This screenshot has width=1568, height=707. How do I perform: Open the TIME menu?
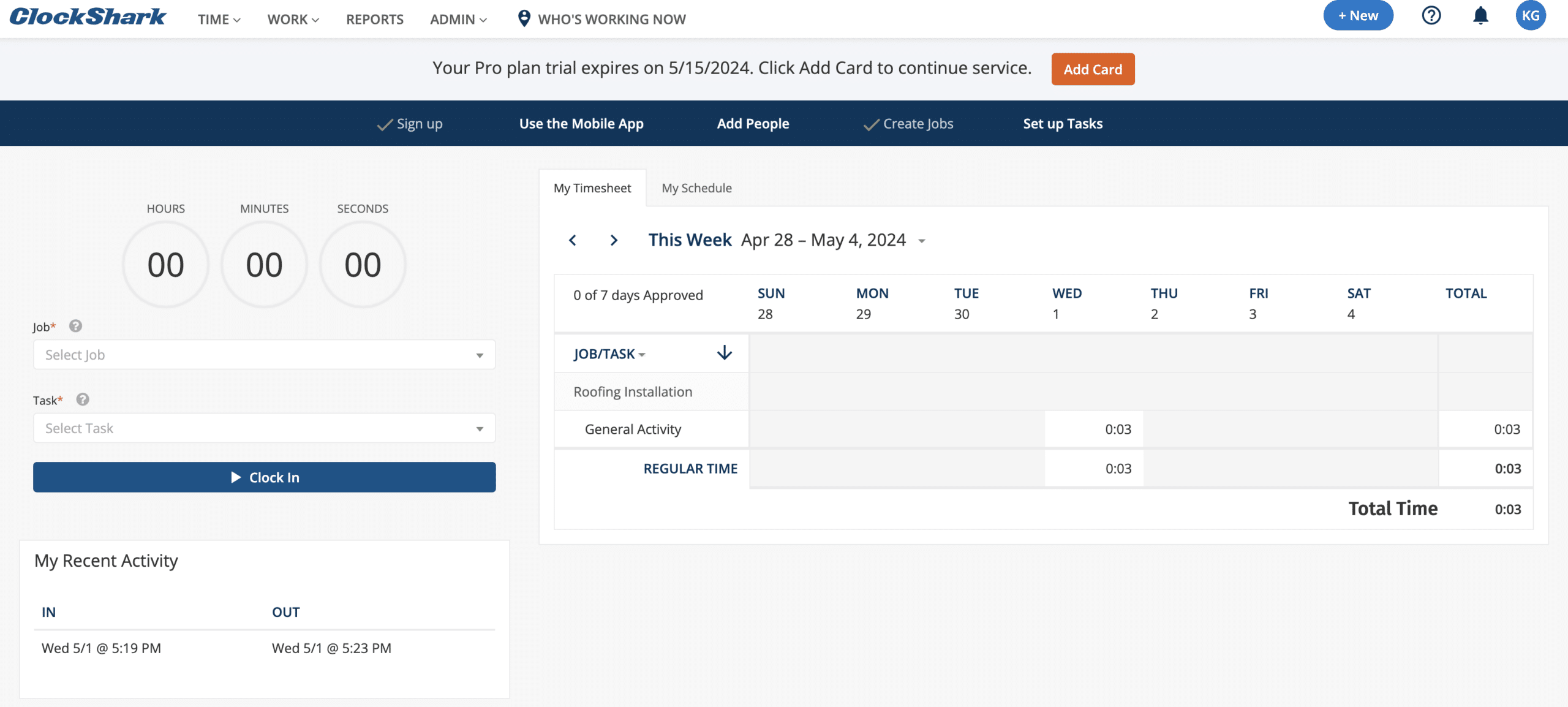[x=219, y=19]
